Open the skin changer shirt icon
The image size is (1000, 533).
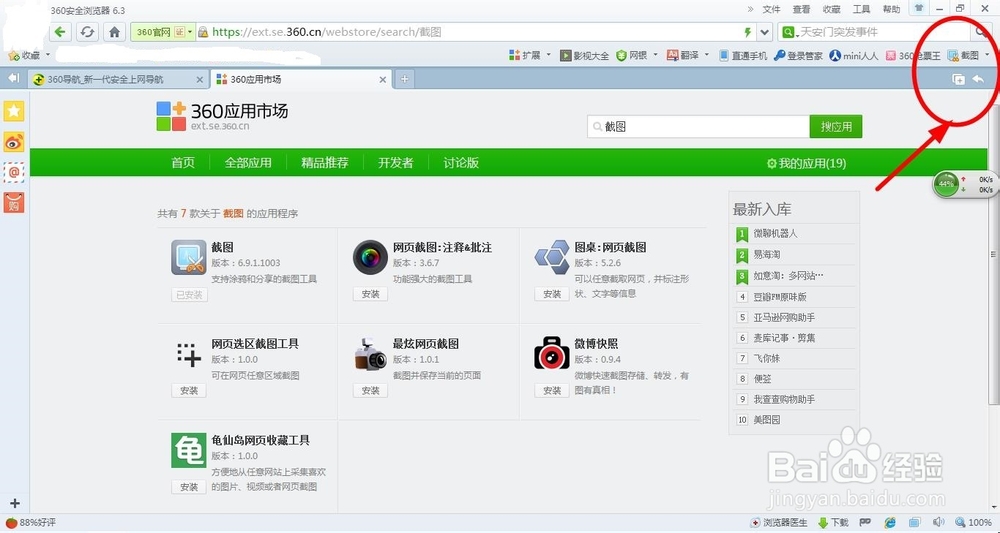click(x=918, y=8)
